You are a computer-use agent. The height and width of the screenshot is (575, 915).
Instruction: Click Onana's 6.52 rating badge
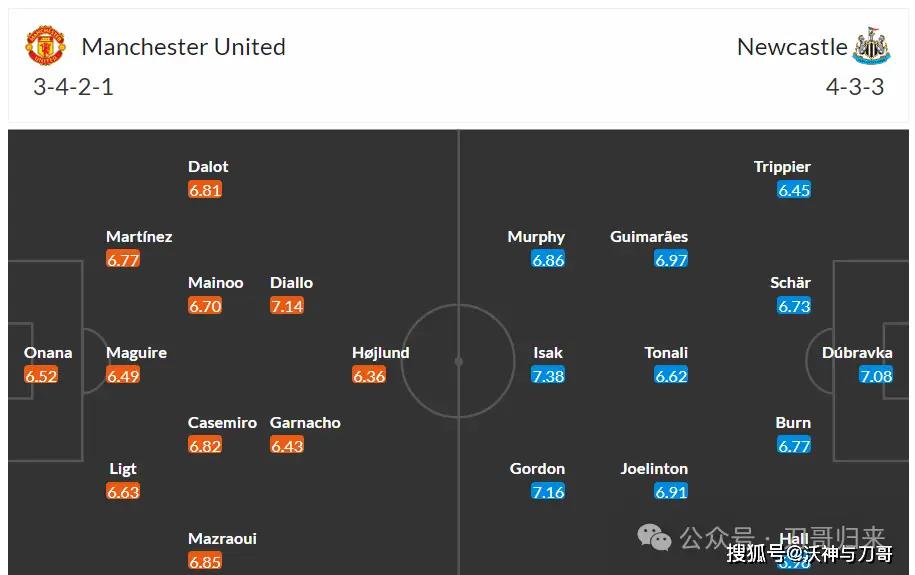tap(41, 375)
